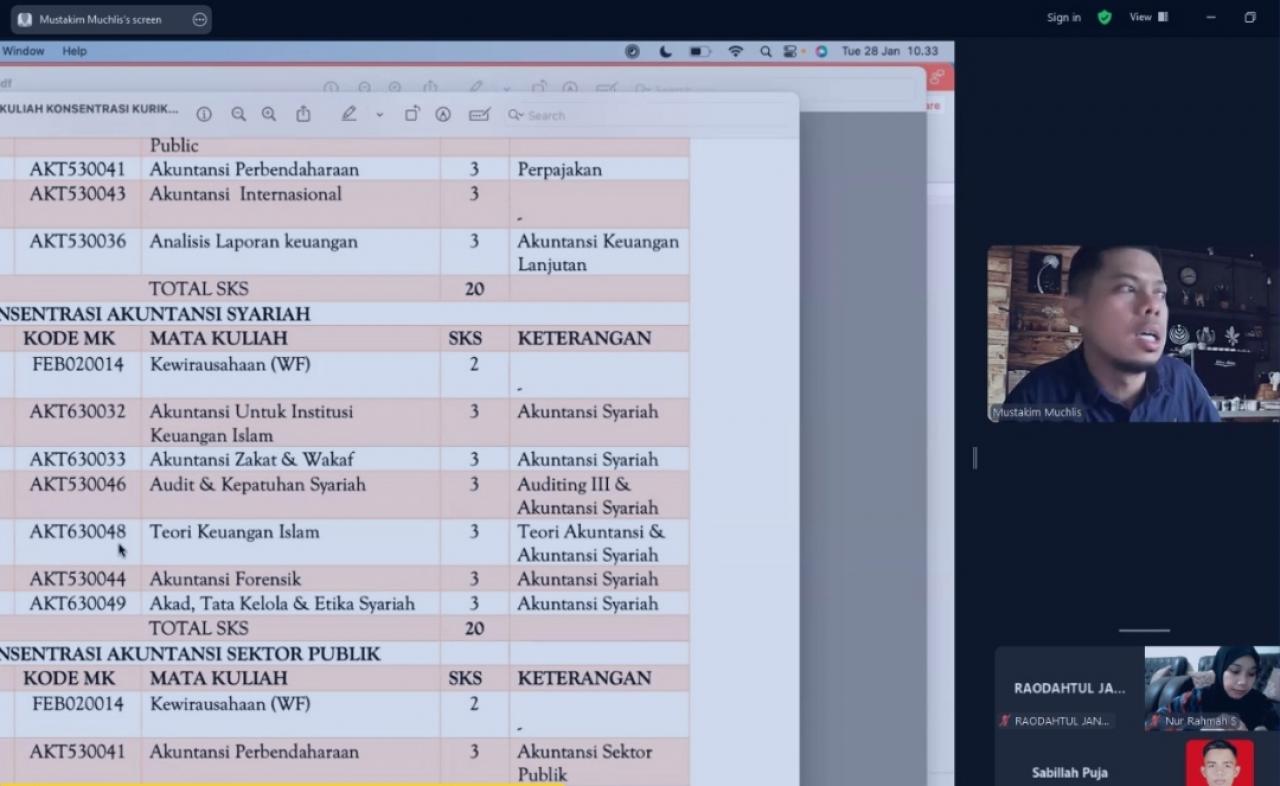Screen dimensions: 1280x786
Task: Open macOS Control Center toggles
Action: coord(790,51)
